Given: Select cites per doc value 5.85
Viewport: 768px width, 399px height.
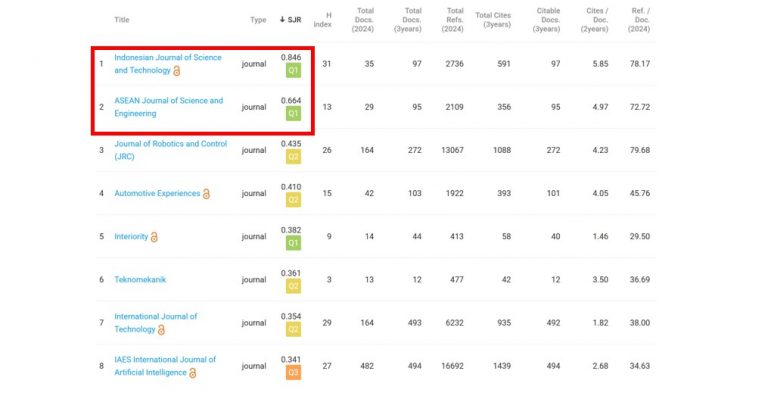Looking at the screenshot, I should [600, 64].
